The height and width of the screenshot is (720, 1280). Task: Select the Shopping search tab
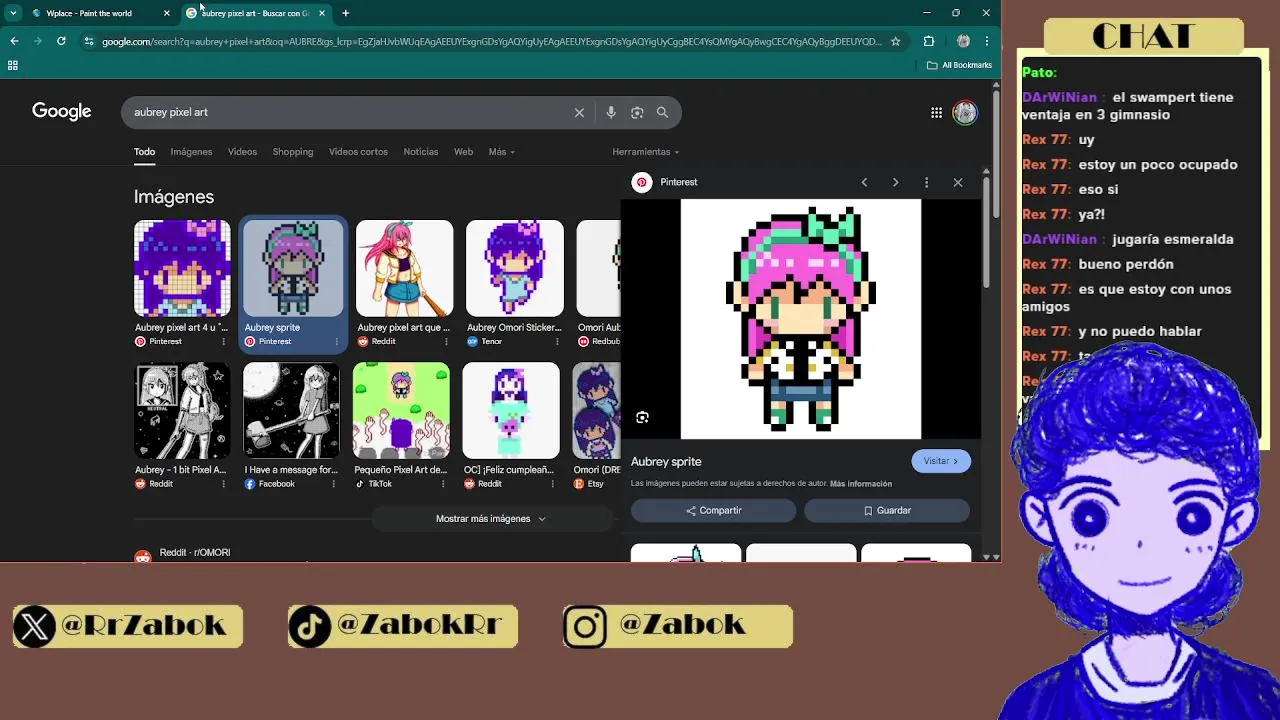pyautogui.click(x=293, y=152)
